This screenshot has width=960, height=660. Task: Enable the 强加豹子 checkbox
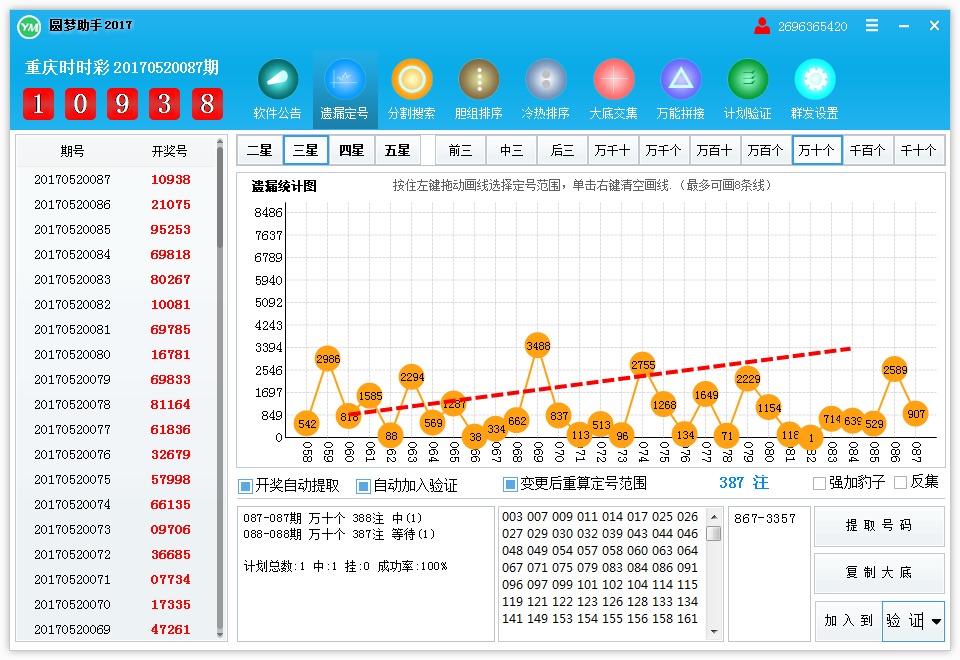820,483
